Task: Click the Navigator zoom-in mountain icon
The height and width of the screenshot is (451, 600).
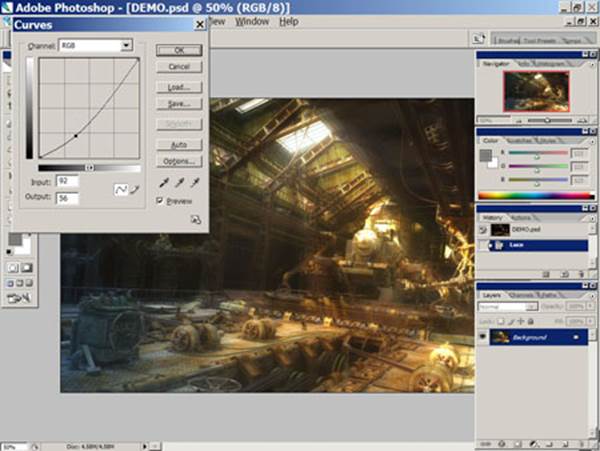Action: pyautogui.click(x=582, y=121)
